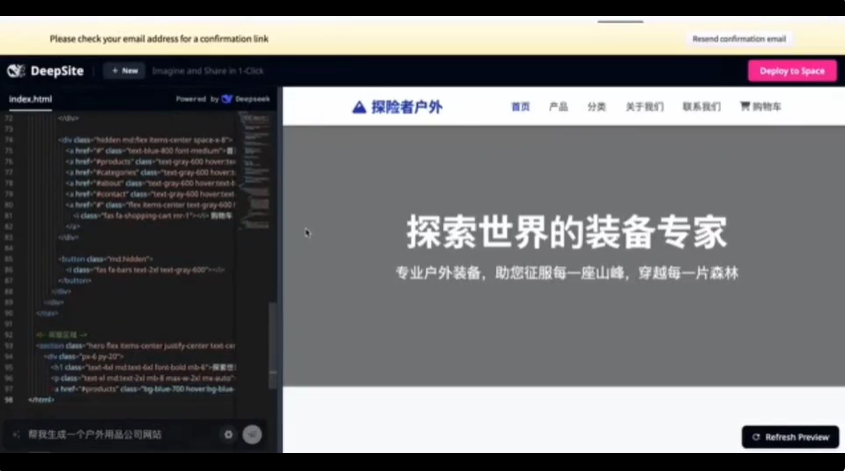Image resolution: width=845 pixels, height=471 pixels.
Task: Click the DeepSite logo icon
Action: tap(16, 71)
